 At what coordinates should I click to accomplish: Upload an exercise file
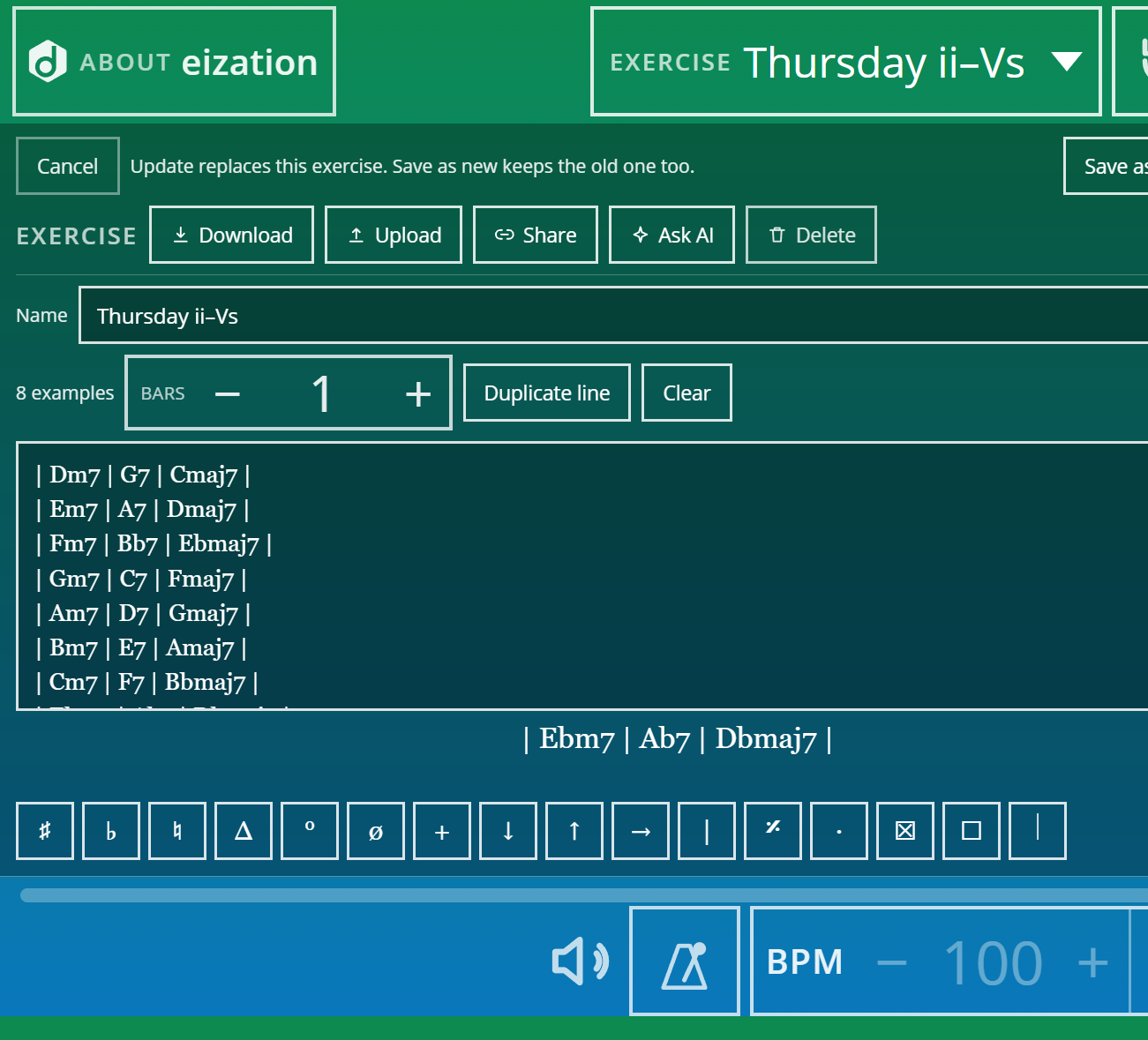[x=394, y=235]
